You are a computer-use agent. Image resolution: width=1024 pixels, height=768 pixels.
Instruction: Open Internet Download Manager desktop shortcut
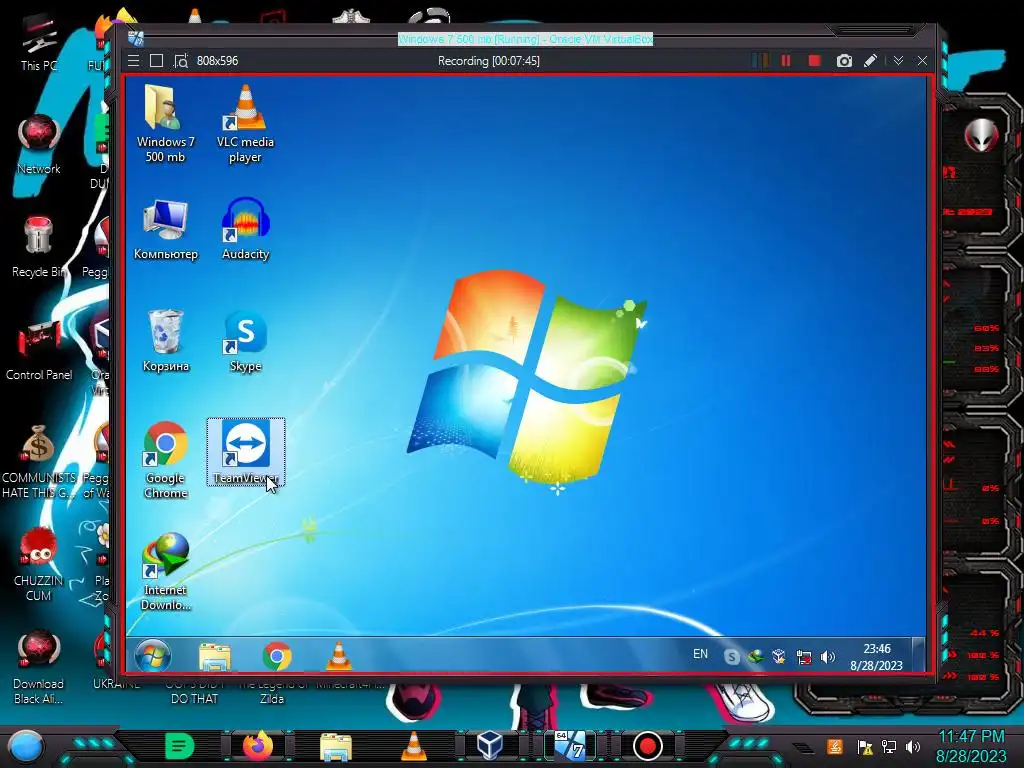165,572
